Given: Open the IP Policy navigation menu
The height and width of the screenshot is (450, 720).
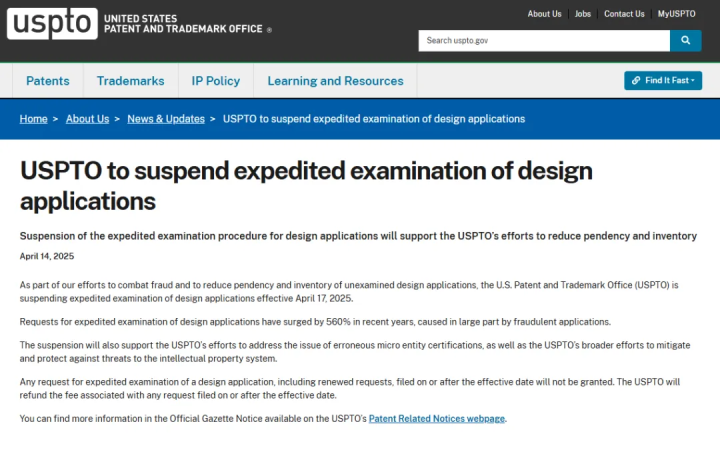Looking at the screenshot, I should [x=216, y=81].
